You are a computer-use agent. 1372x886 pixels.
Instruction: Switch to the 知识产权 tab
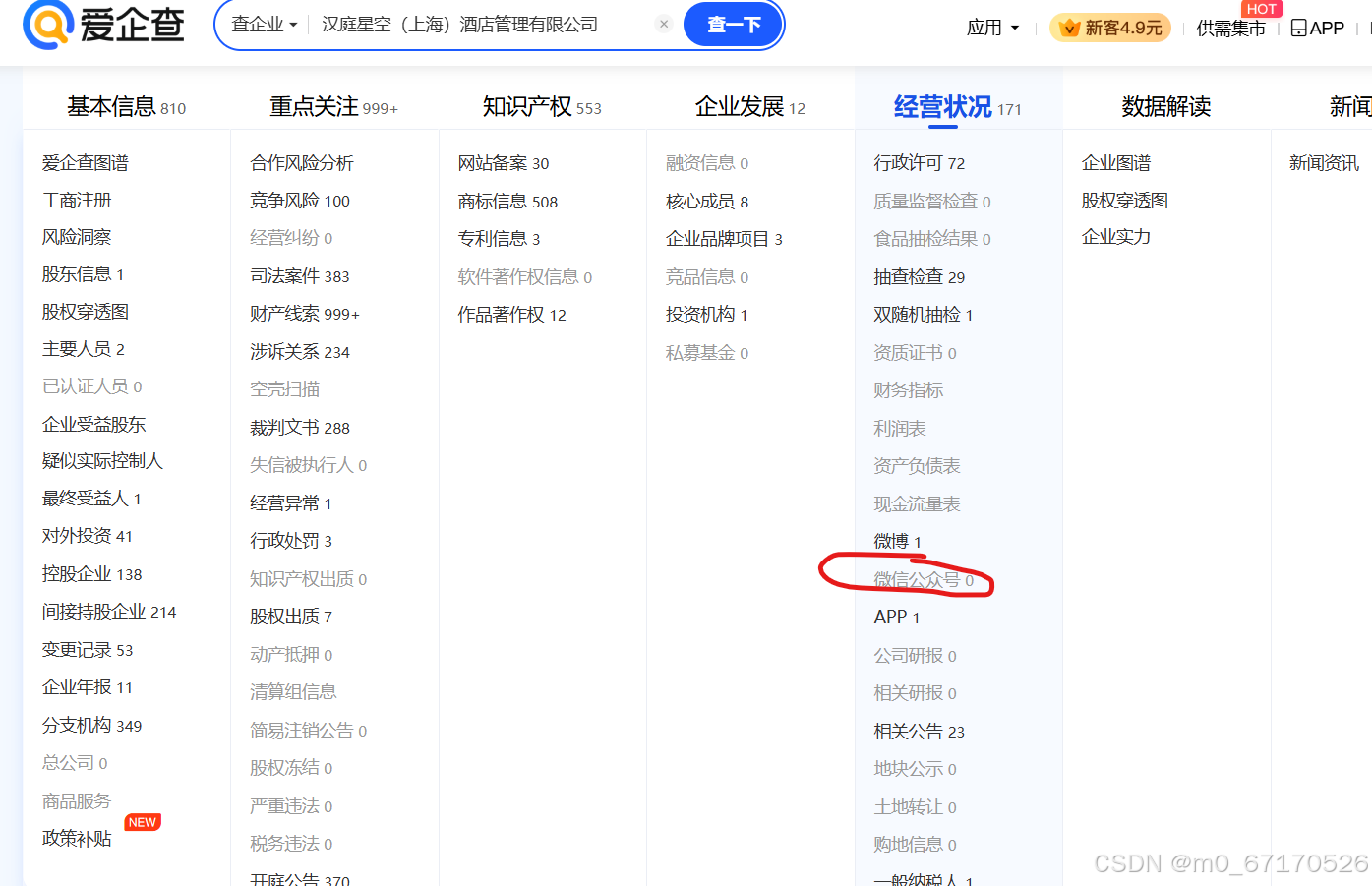click(542, 106)
